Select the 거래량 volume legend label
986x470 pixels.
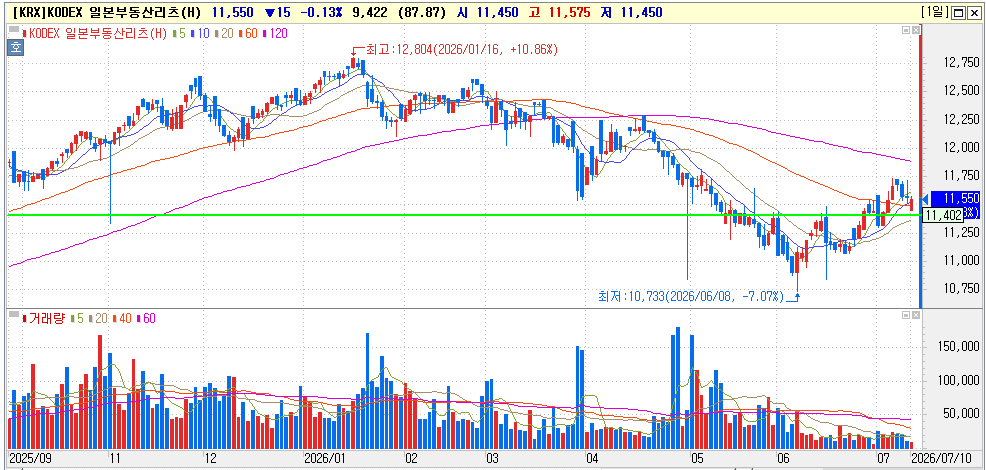tap(43, 318)
